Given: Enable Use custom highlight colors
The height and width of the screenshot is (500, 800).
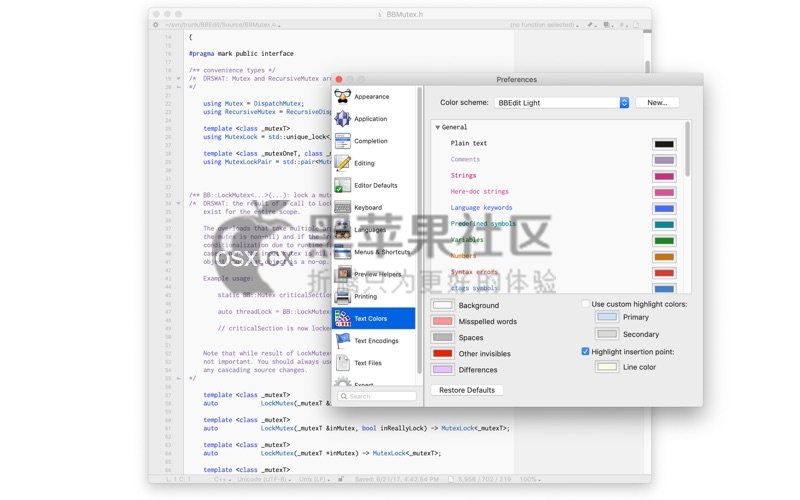Looking at the screenshot, I should (585, 304).
